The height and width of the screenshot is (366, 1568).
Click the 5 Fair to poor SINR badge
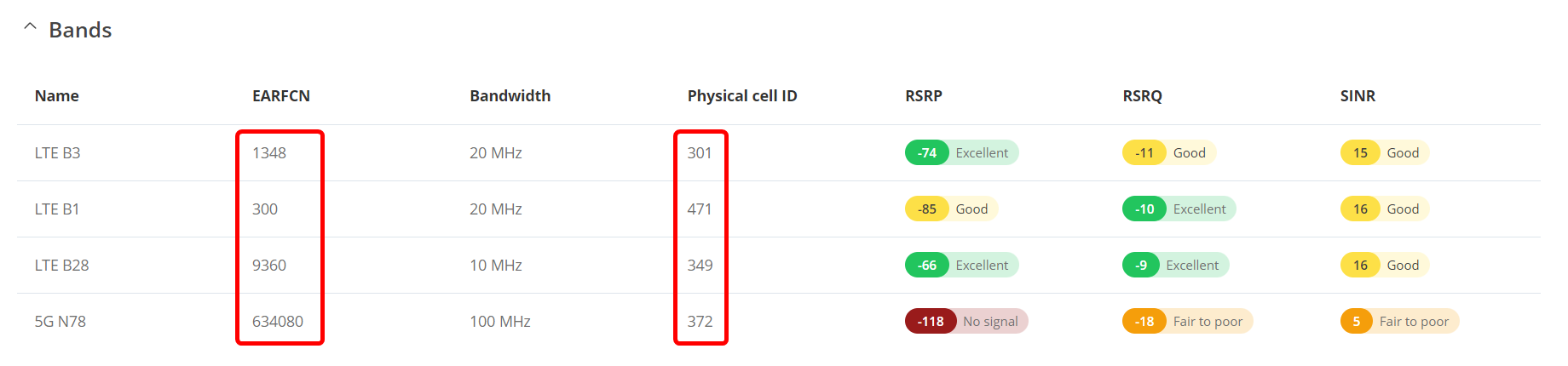[x=1399, y=322]
